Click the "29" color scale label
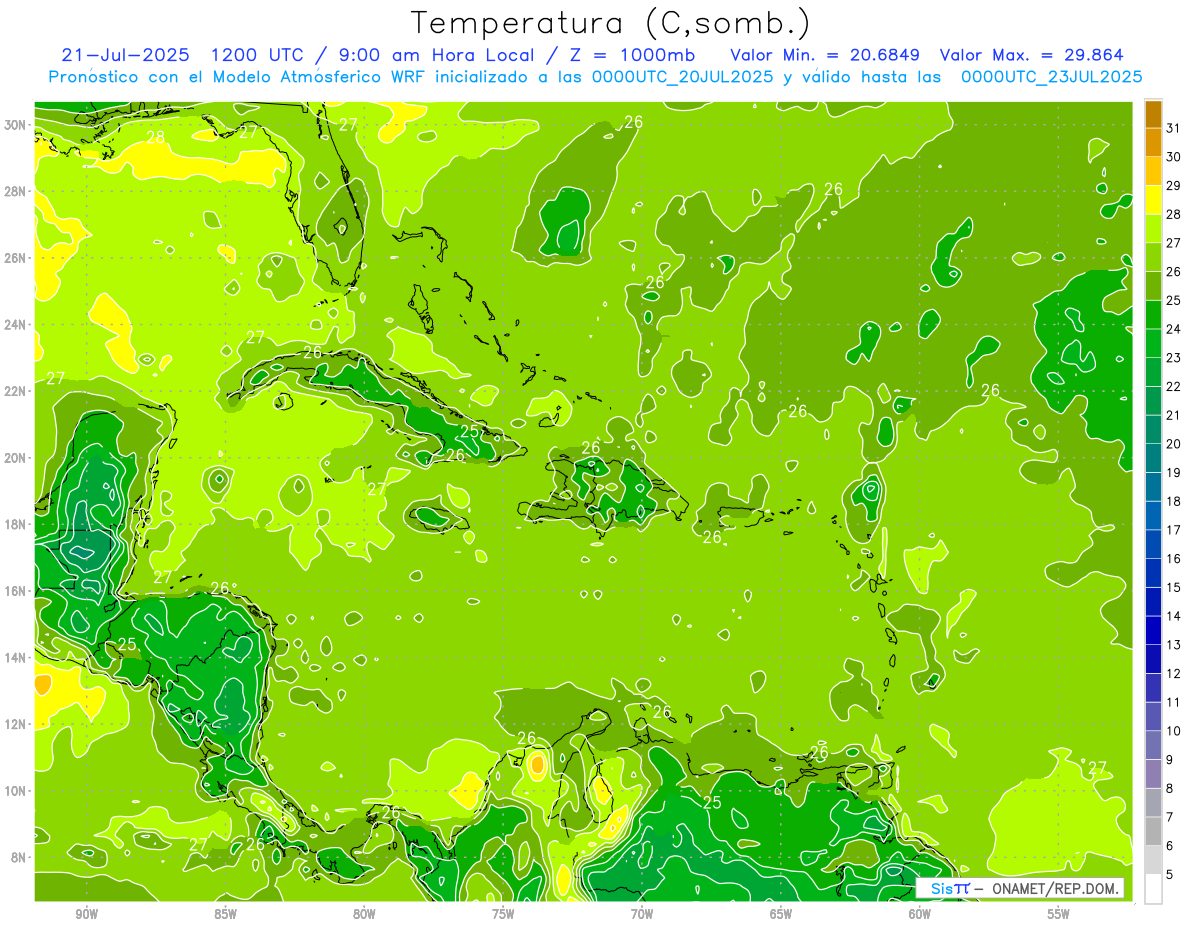This screenshot has width=1200, height=927. pyautogui.click(x=1174, y=185)
